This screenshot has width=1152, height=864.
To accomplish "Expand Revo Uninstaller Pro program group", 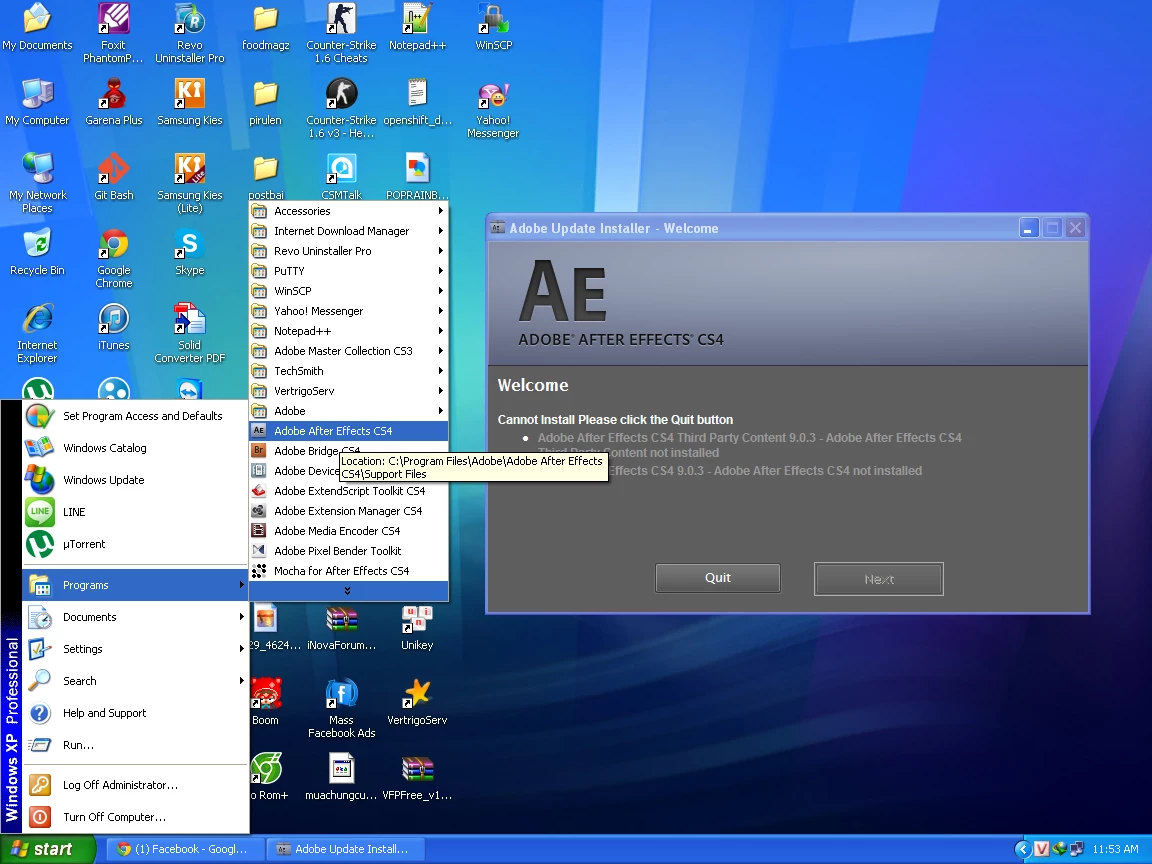I will (x=348, y=251).
